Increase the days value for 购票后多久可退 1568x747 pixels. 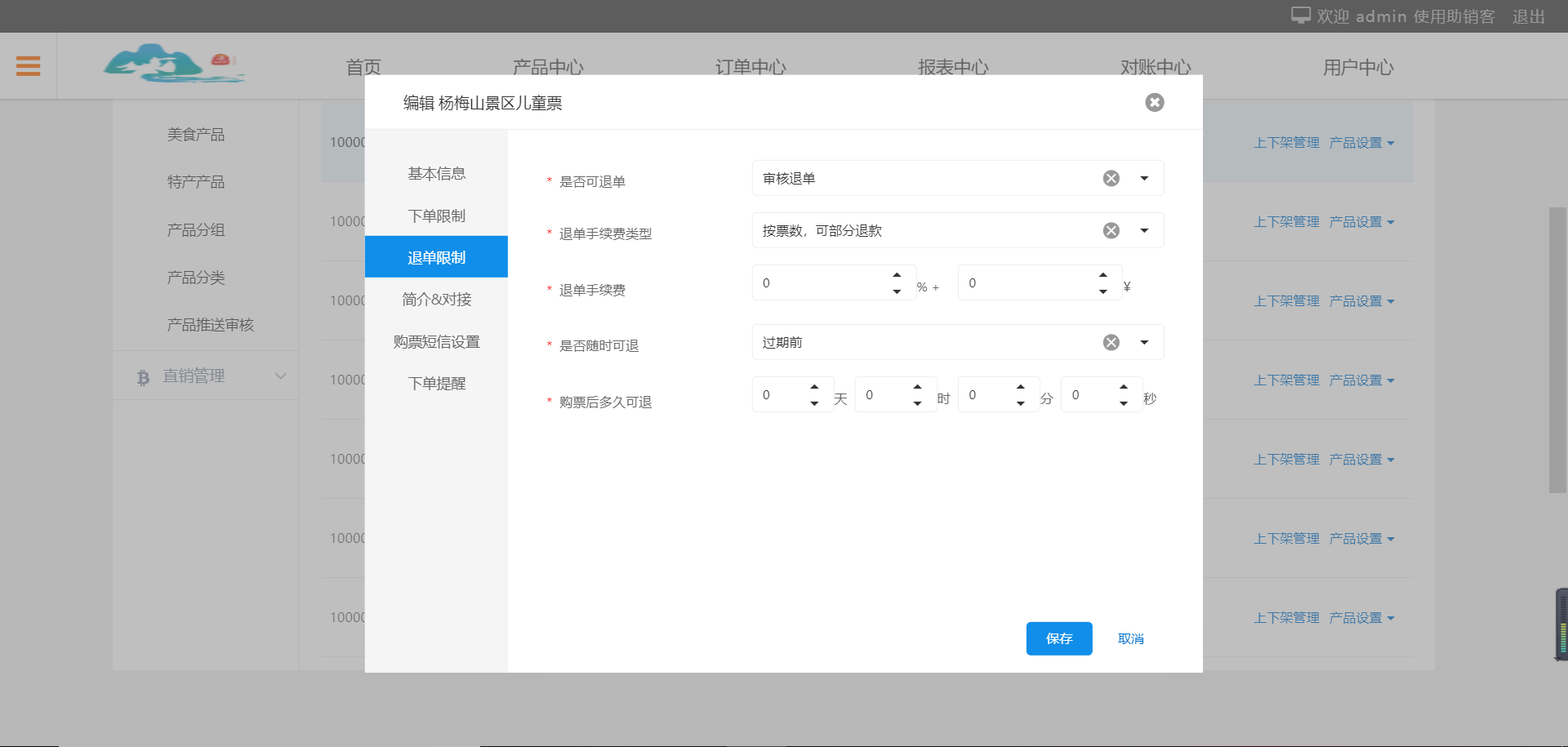tap(813, 386)
